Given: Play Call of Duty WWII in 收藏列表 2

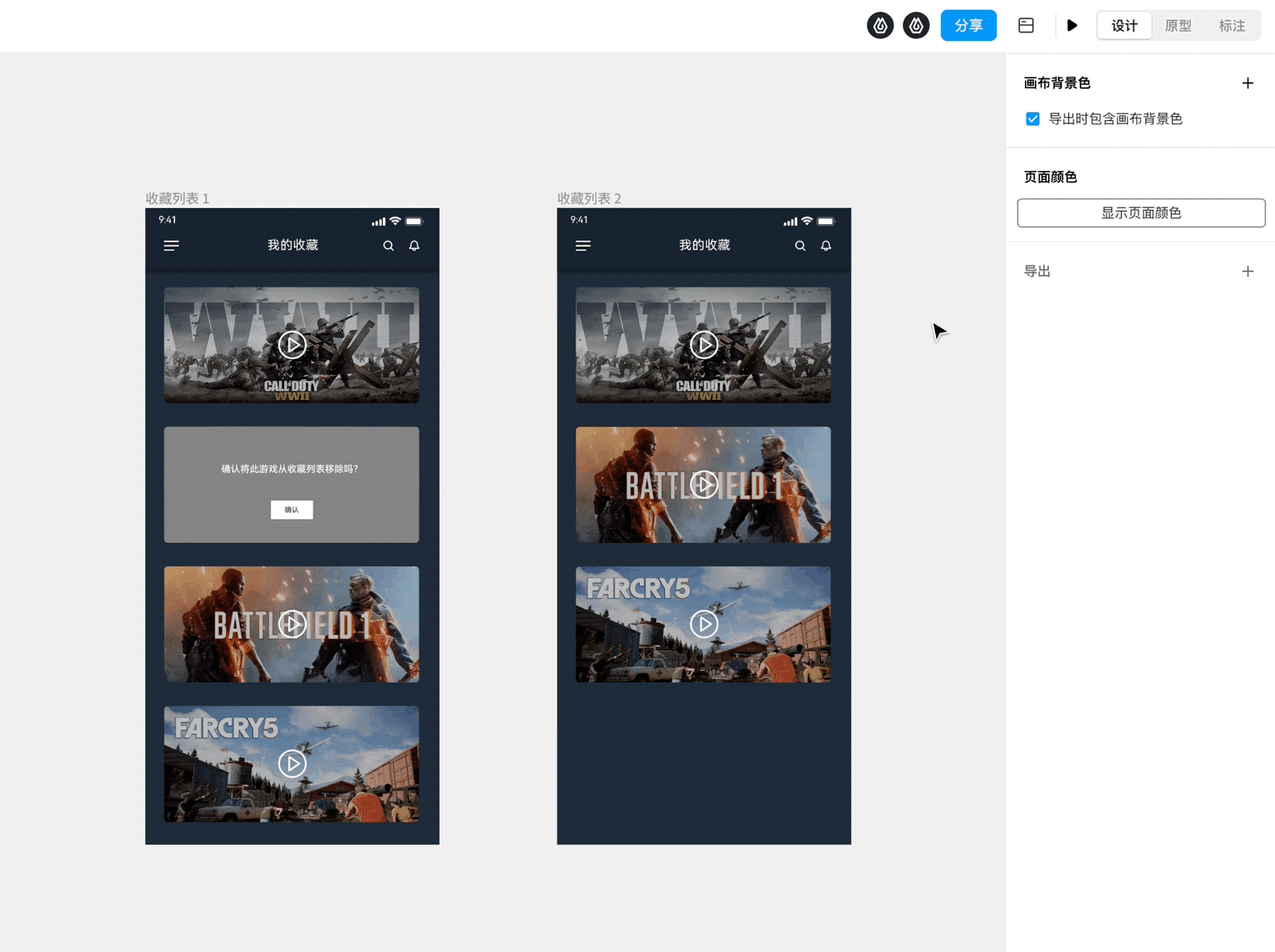Looking at the screenshot, I should [704, 344].
